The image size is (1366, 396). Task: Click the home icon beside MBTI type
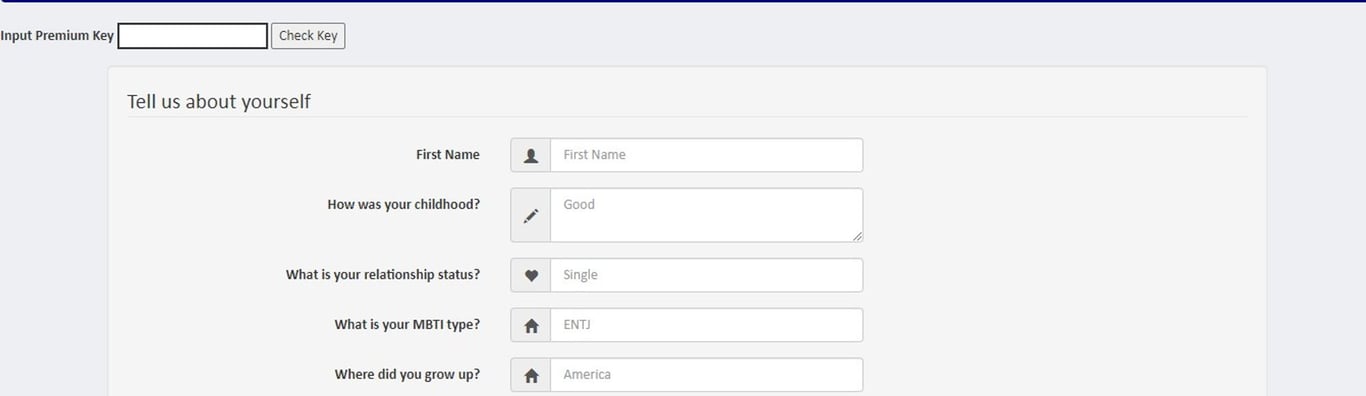[531, 325]
